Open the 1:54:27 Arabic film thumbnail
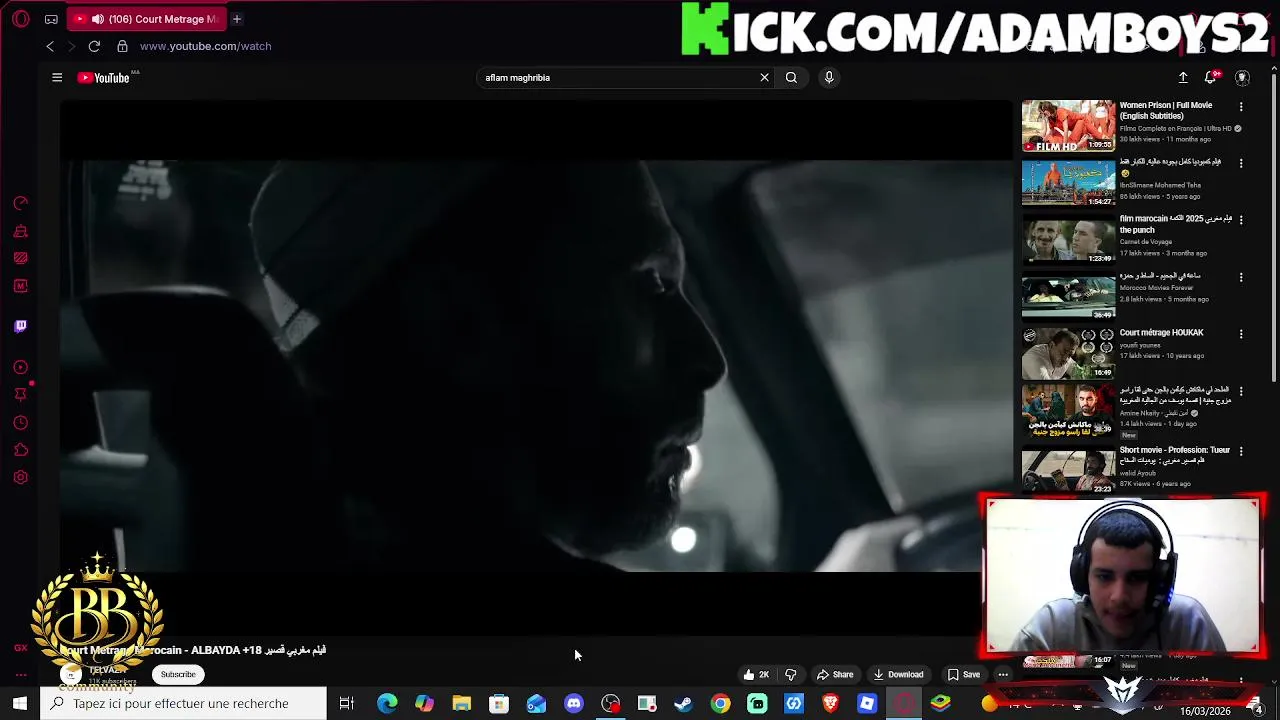Image resolution: width=1280 pixels, height=720 pixels. pyautogui.click(x=1068, y=182)
